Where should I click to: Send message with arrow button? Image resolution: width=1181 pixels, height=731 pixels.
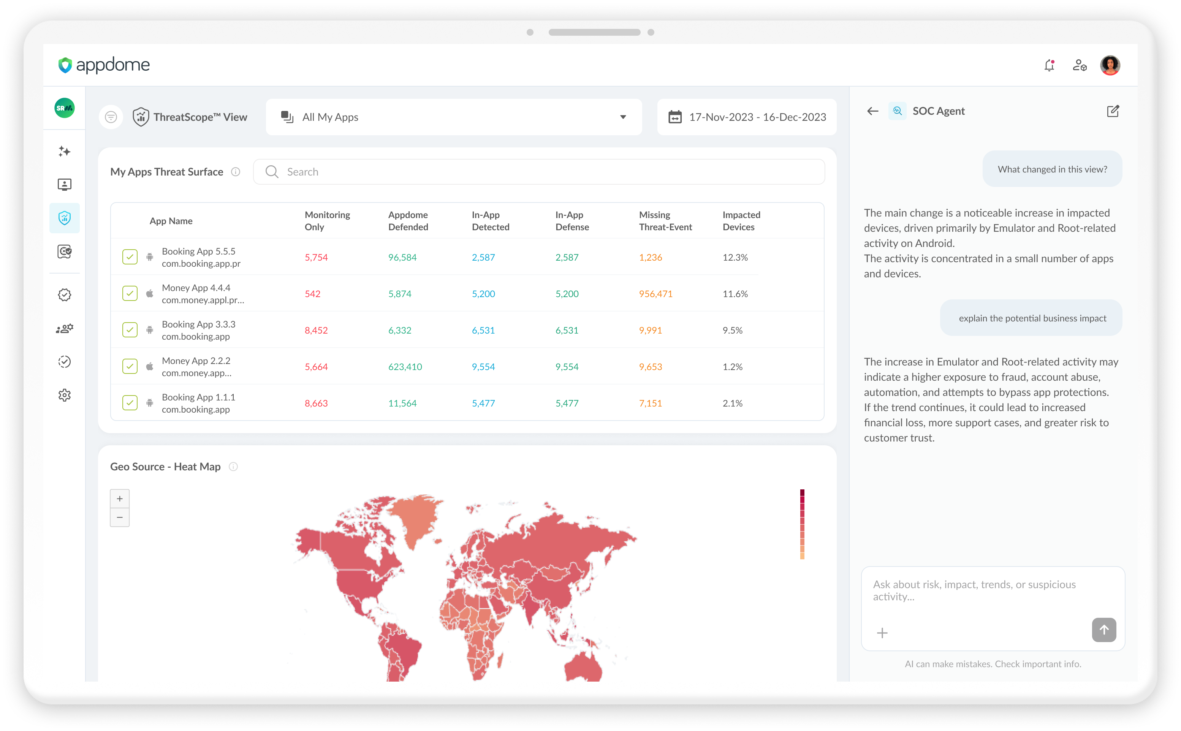(x=1104, y=630)
